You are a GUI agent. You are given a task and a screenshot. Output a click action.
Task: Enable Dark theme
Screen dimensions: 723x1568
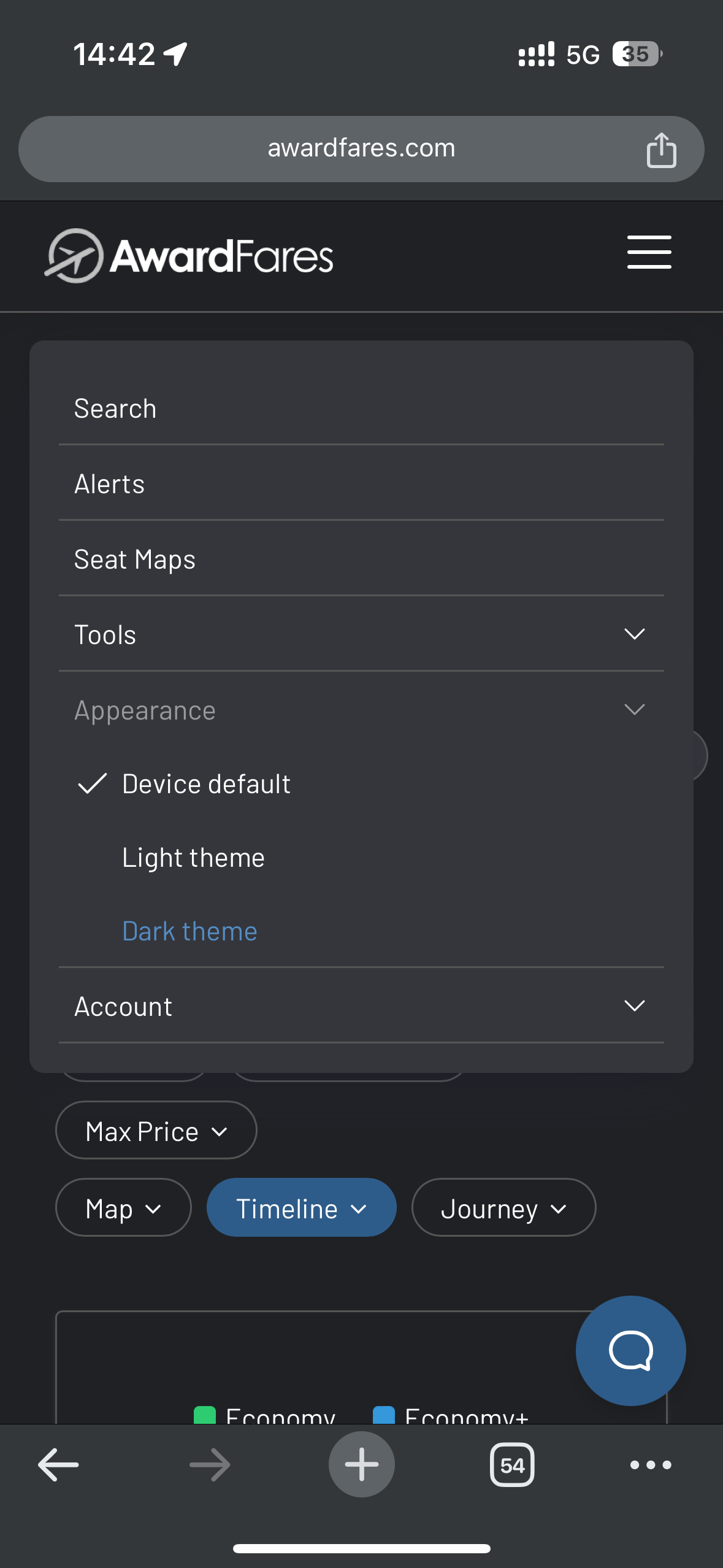point(189,931)
